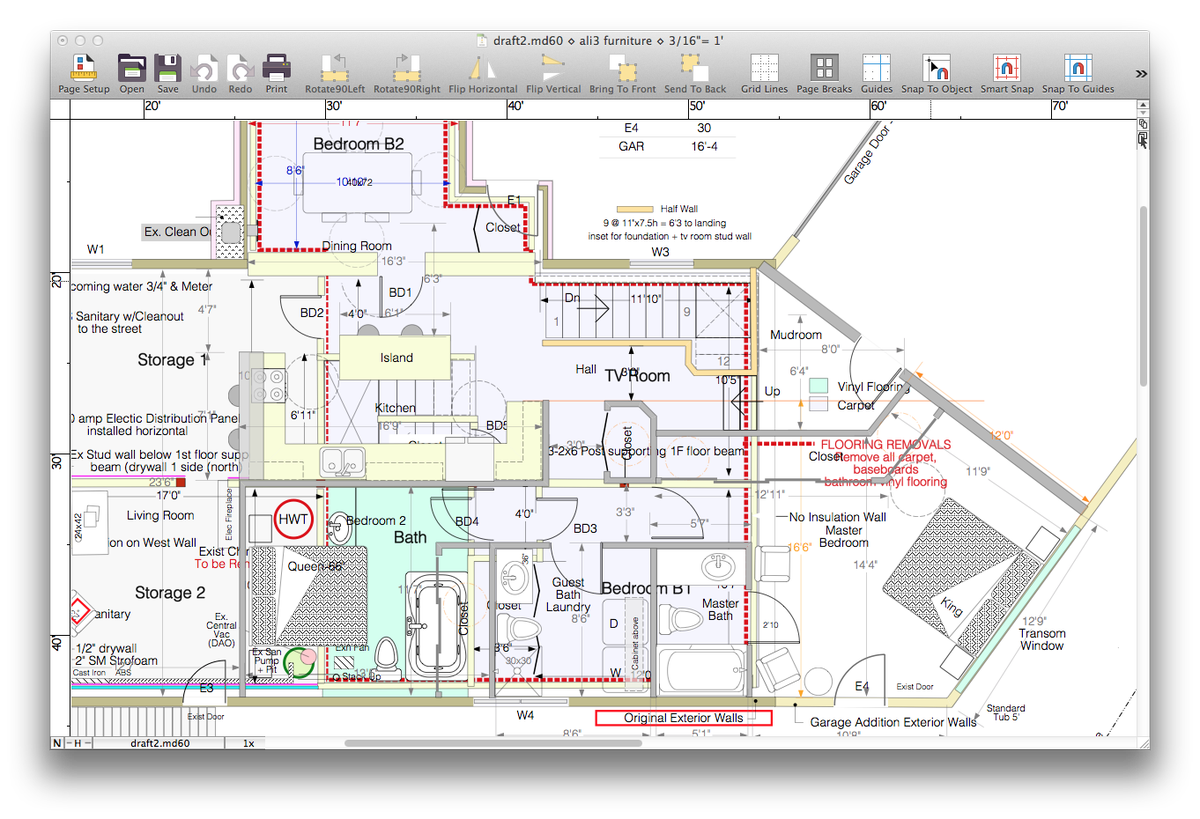Viewport: 1200px width, 819px height.
Task: Select the Island shape in the kitchen
Action: pos(396,357)
